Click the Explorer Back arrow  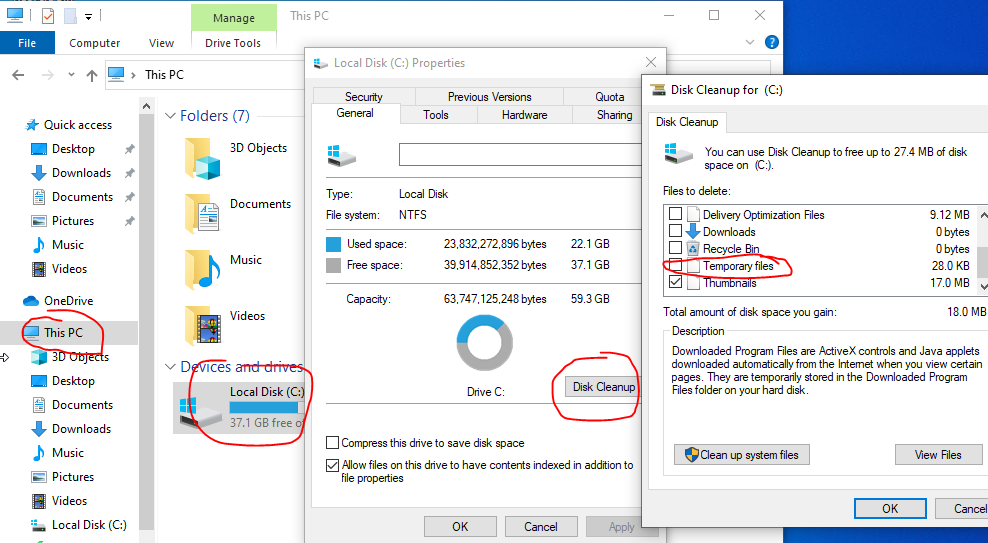tap(18, 75)
